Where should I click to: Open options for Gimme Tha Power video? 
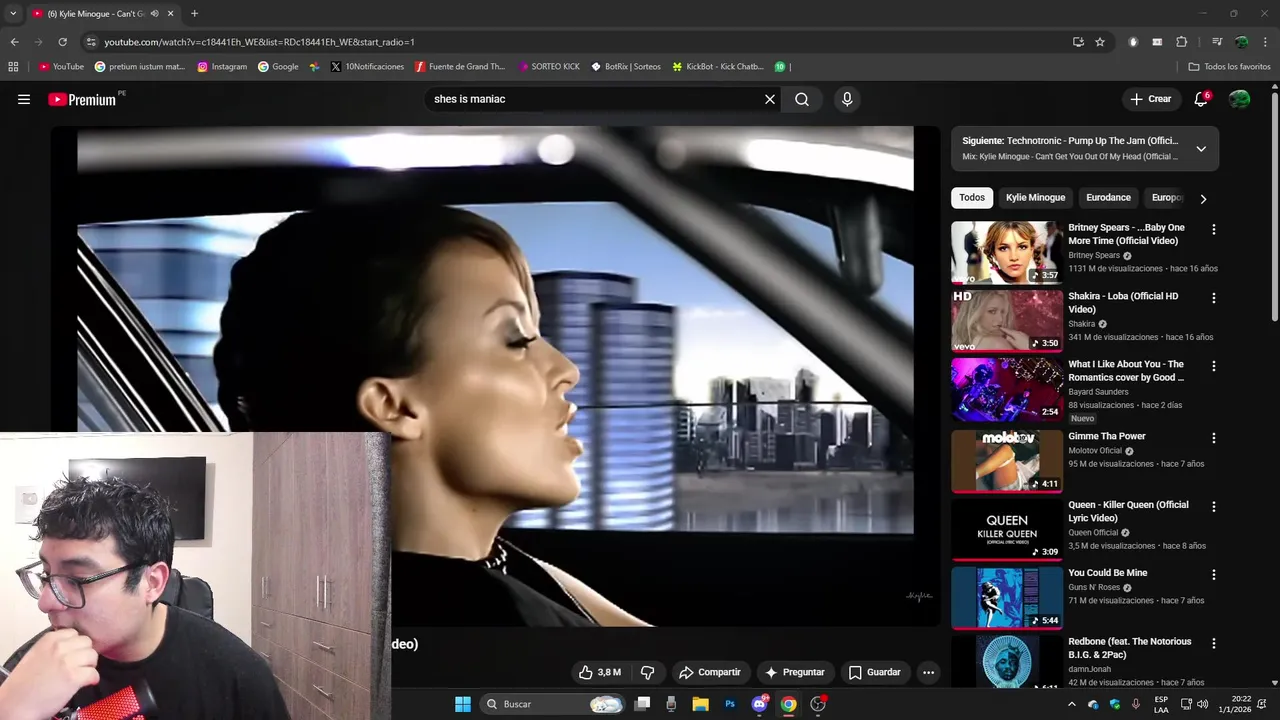(1214, 438)
